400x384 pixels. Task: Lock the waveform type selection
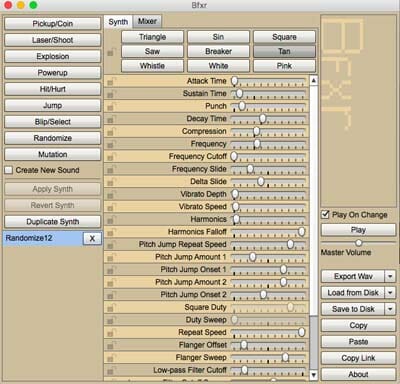pyautogui.click(x=111, y=52)
